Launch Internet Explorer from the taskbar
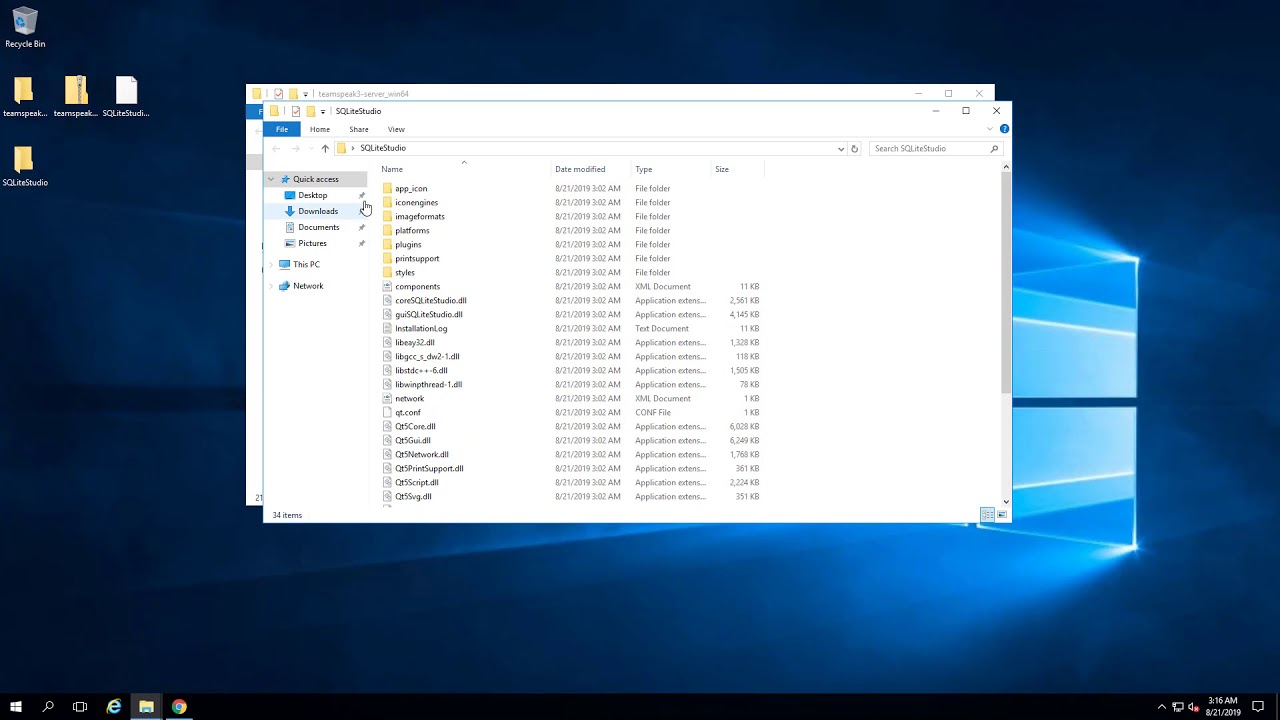Screen dimensions: 1280x720 (x=114, y=706)
